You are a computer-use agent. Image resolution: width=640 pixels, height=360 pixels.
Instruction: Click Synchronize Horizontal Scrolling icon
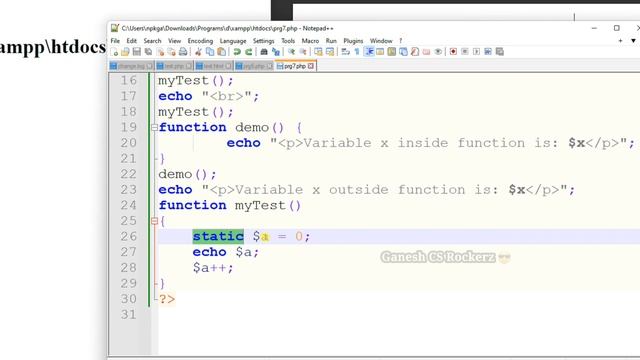coord(330,52)
